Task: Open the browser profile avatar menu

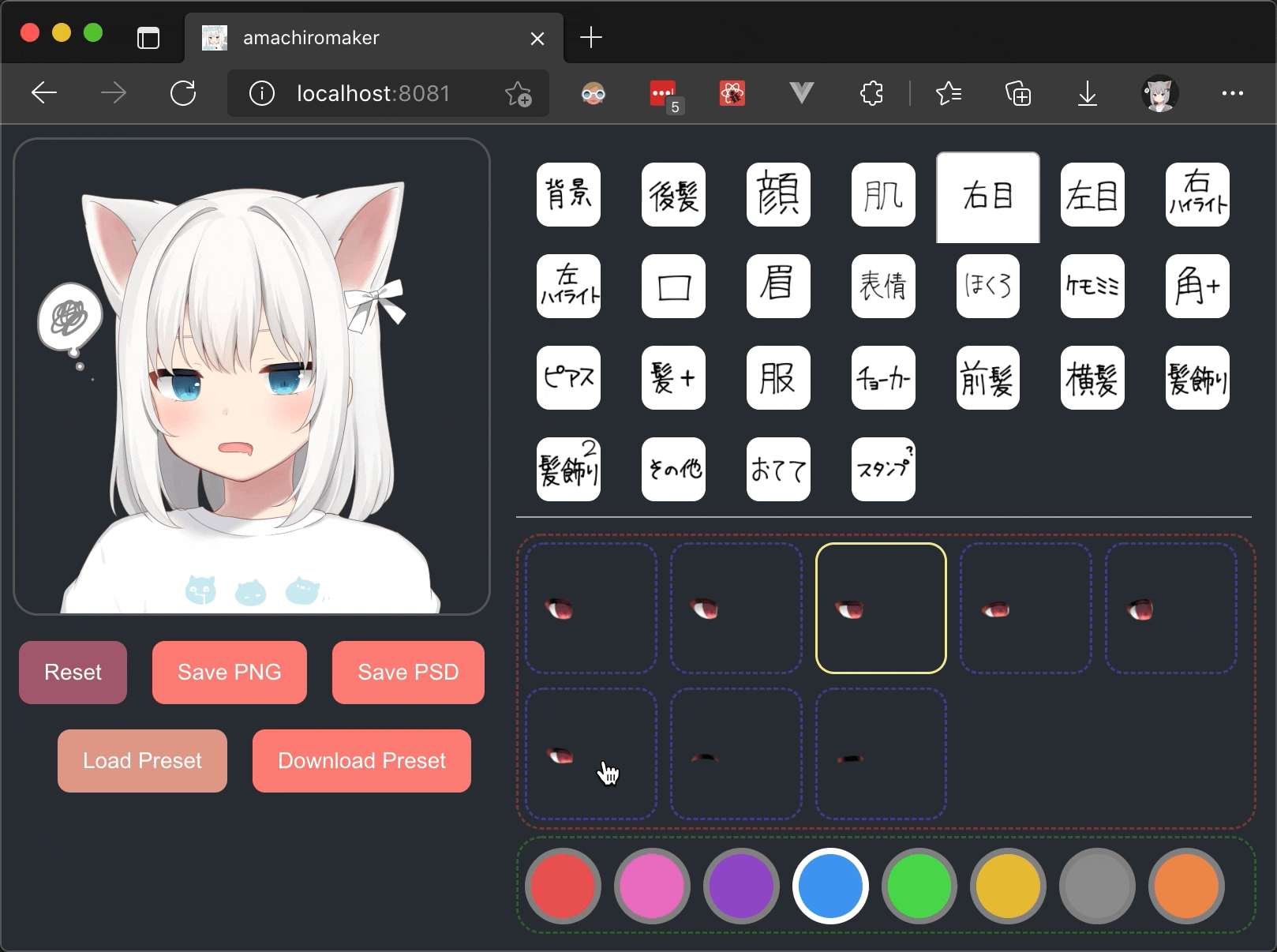Action: point(1159,93)
